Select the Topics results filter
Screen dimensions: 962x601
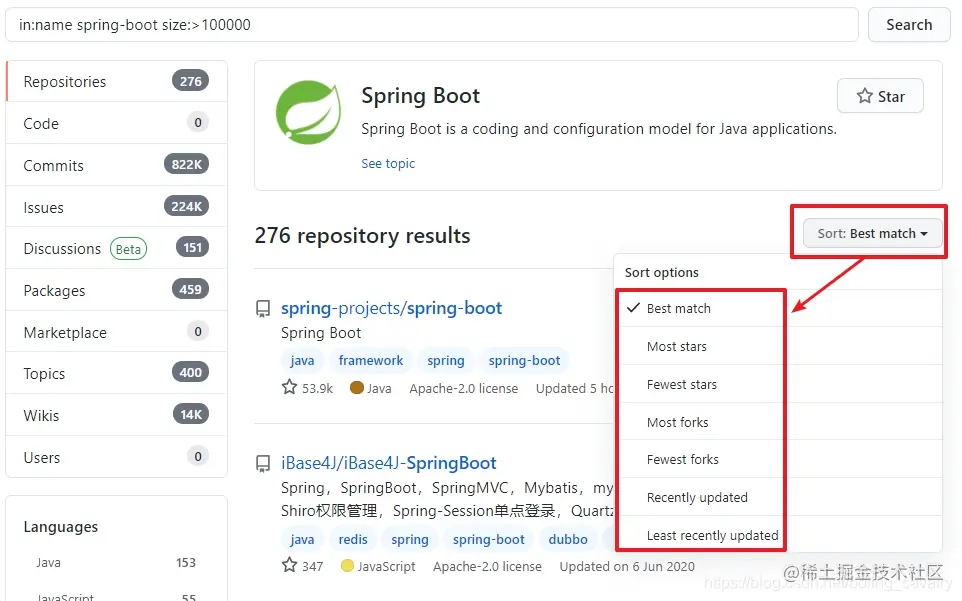(117, 373)
